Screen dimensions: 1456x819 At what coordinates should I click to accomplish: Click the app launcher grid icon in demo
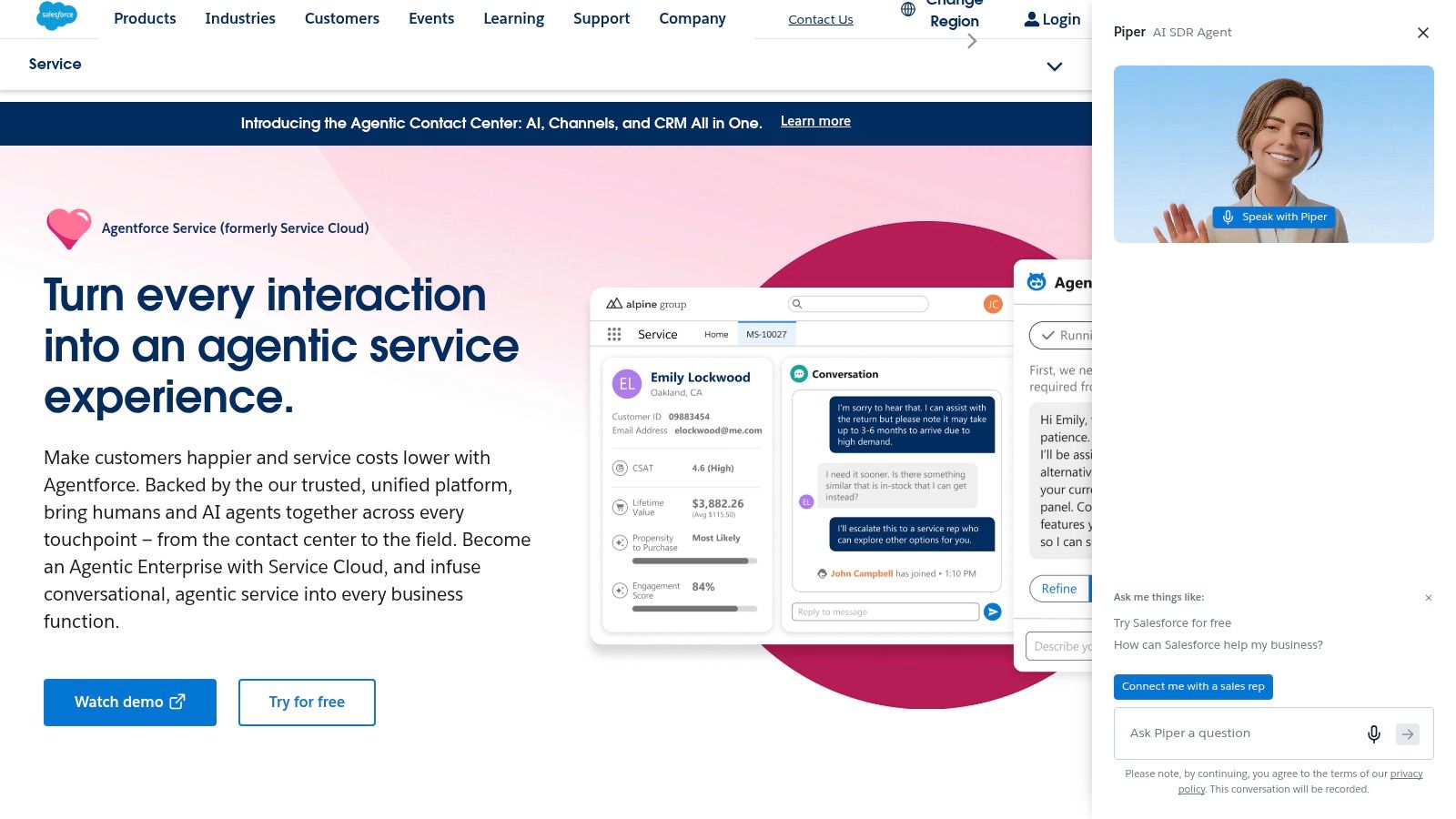(614, 335)
